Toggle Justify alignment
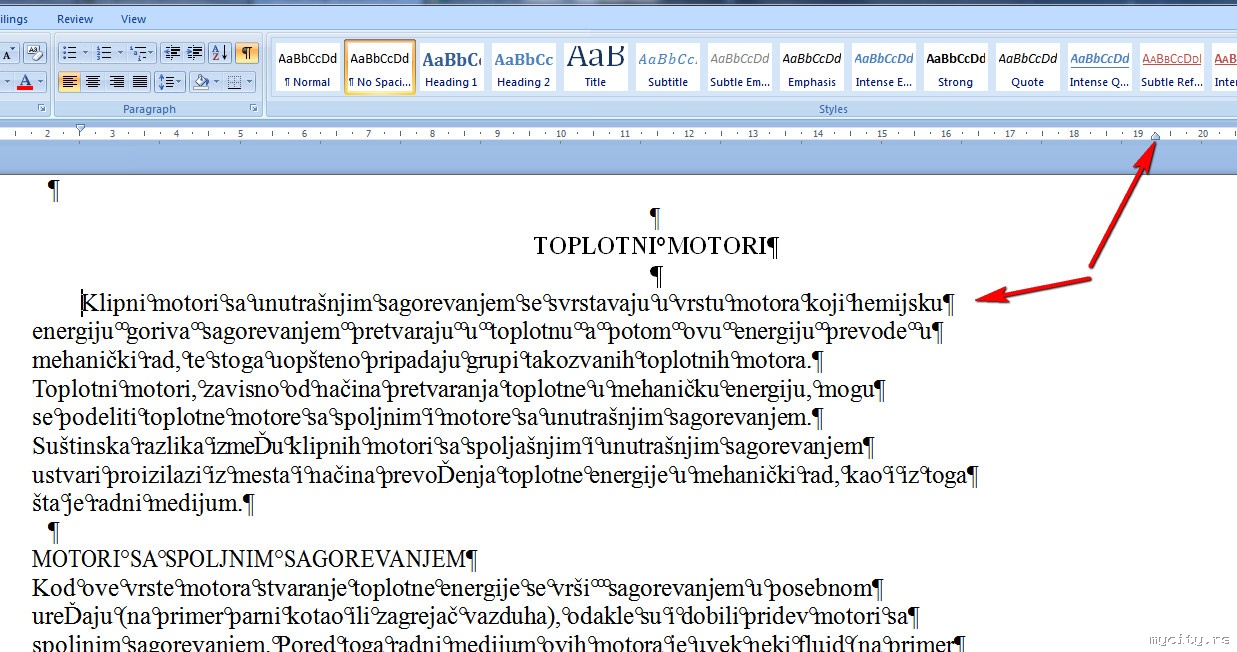 tap(139, 81)
